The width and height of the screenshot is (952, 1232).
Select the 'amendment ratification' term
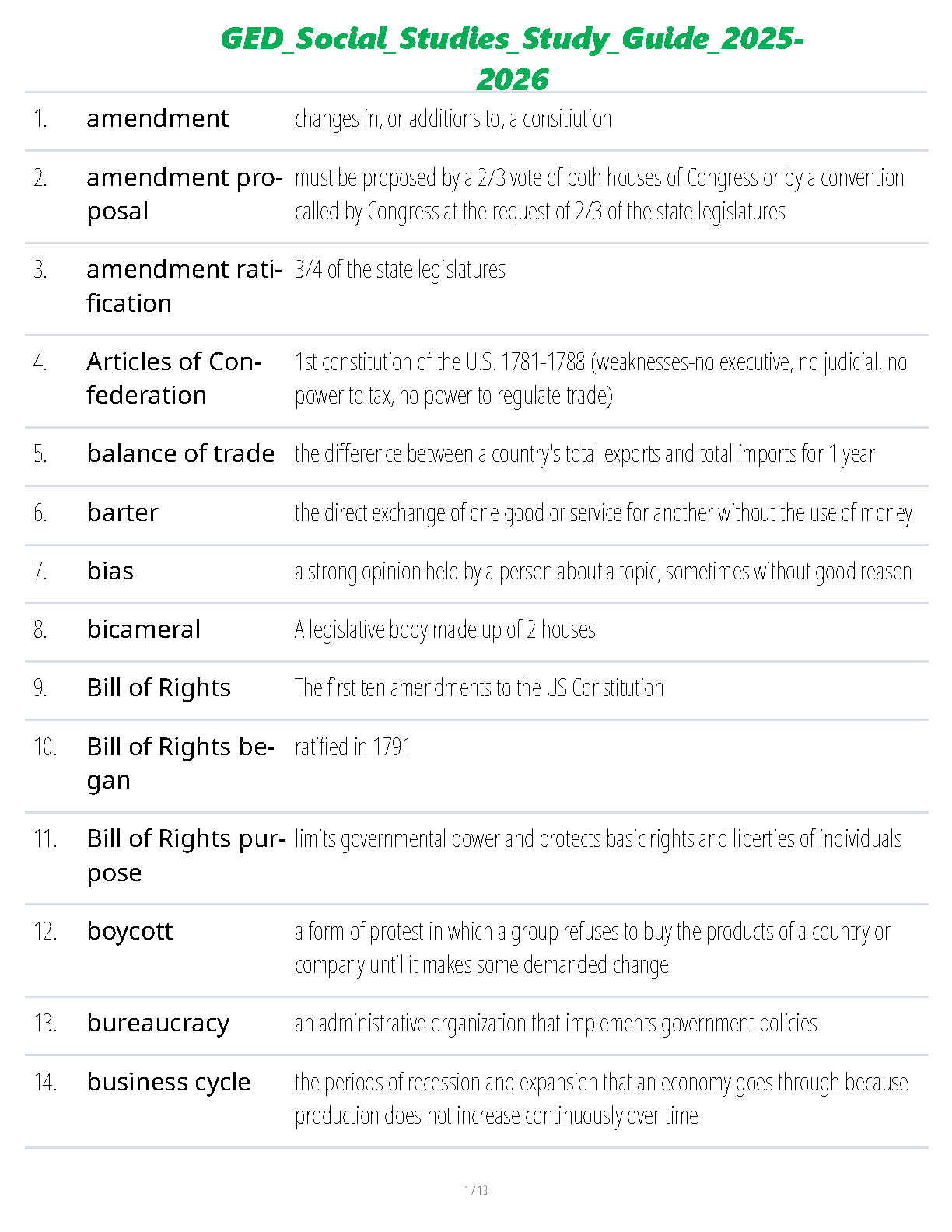(x=184, y=286)
